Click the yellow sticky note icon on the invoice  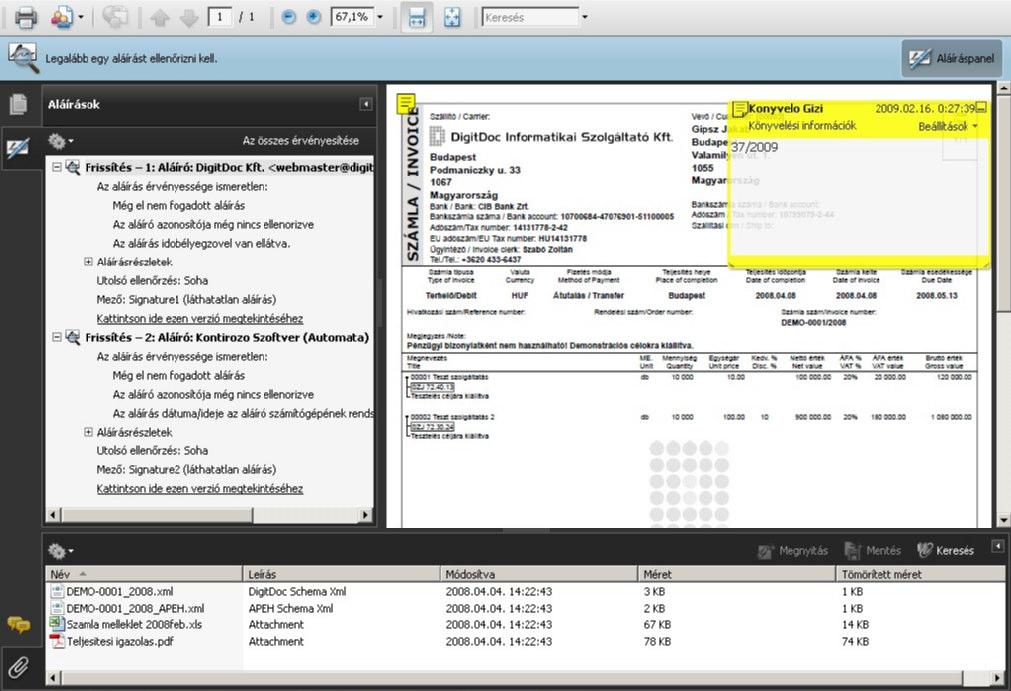click(406, 102)
